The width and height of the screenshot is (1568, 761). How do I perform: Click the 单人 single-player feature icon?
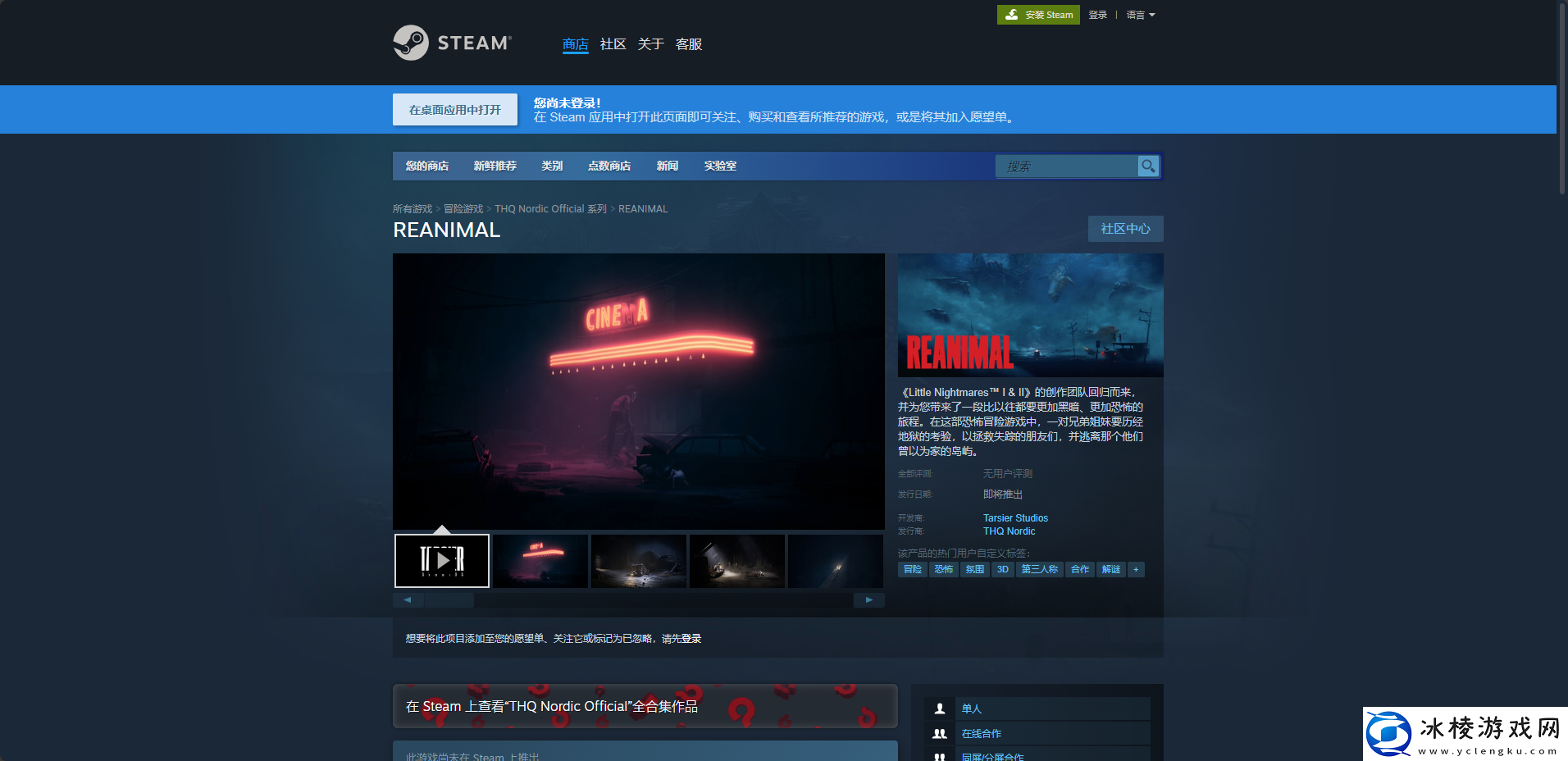pyautogui.click(x=940, y=709)
